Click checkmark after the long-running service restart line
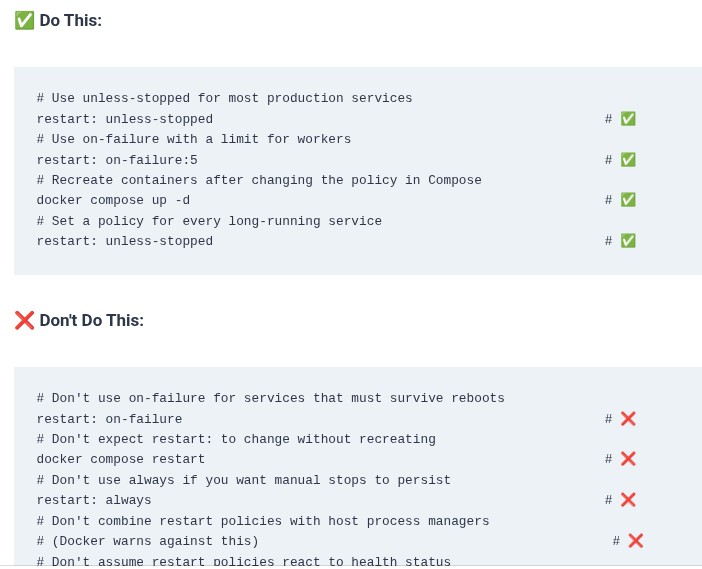 coord(628,241)
